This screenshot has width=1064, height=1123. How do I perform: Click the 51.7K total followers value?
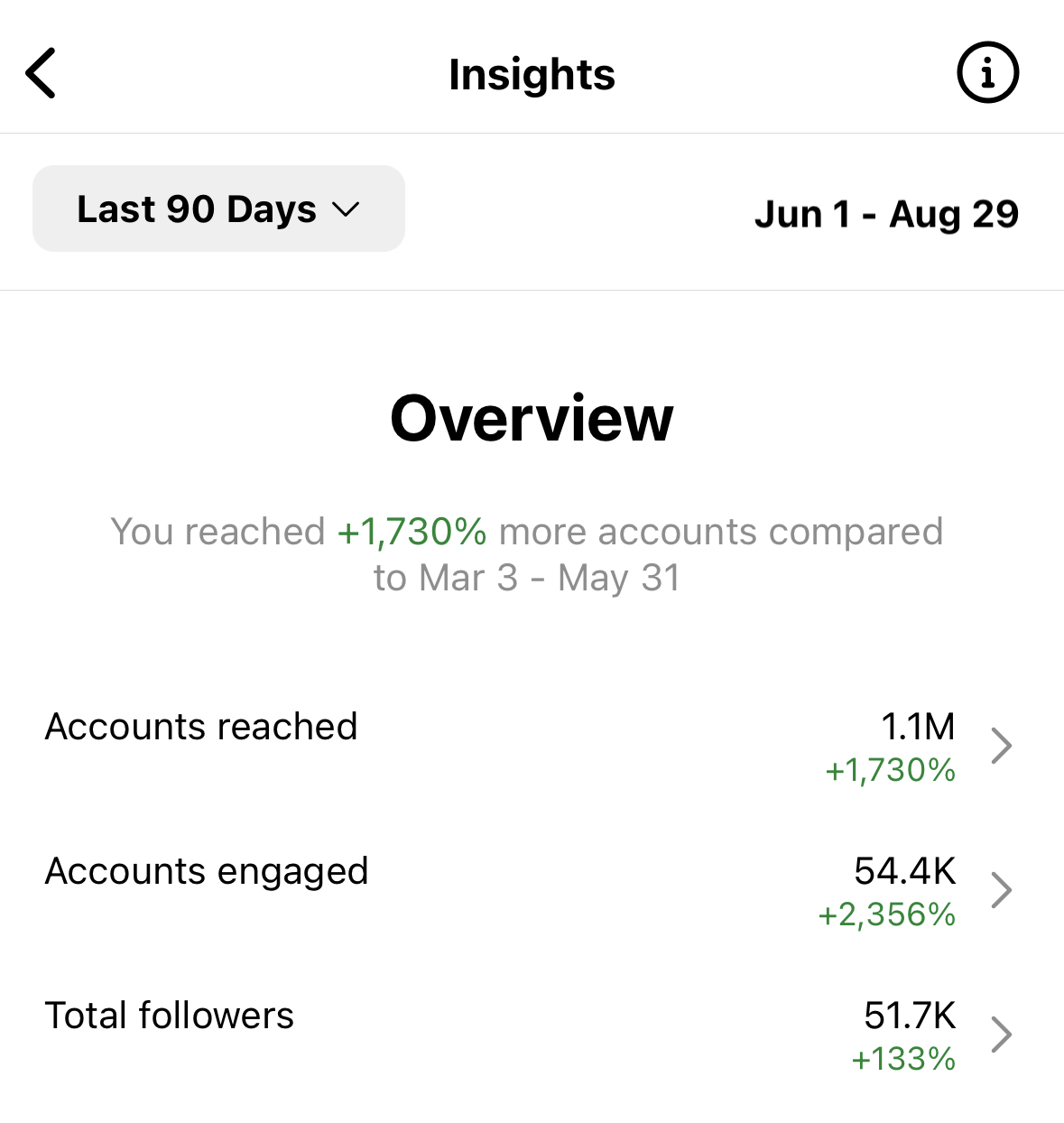point(910,1016)
